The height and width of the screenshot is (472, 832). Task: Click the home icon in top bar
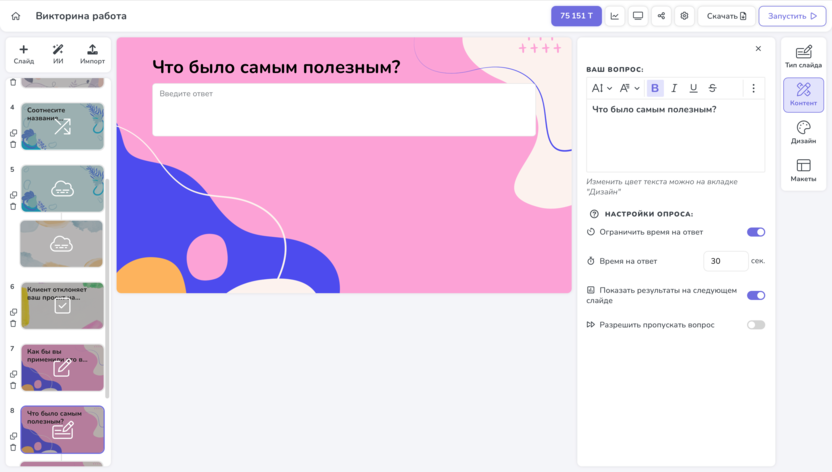(16, 16)
